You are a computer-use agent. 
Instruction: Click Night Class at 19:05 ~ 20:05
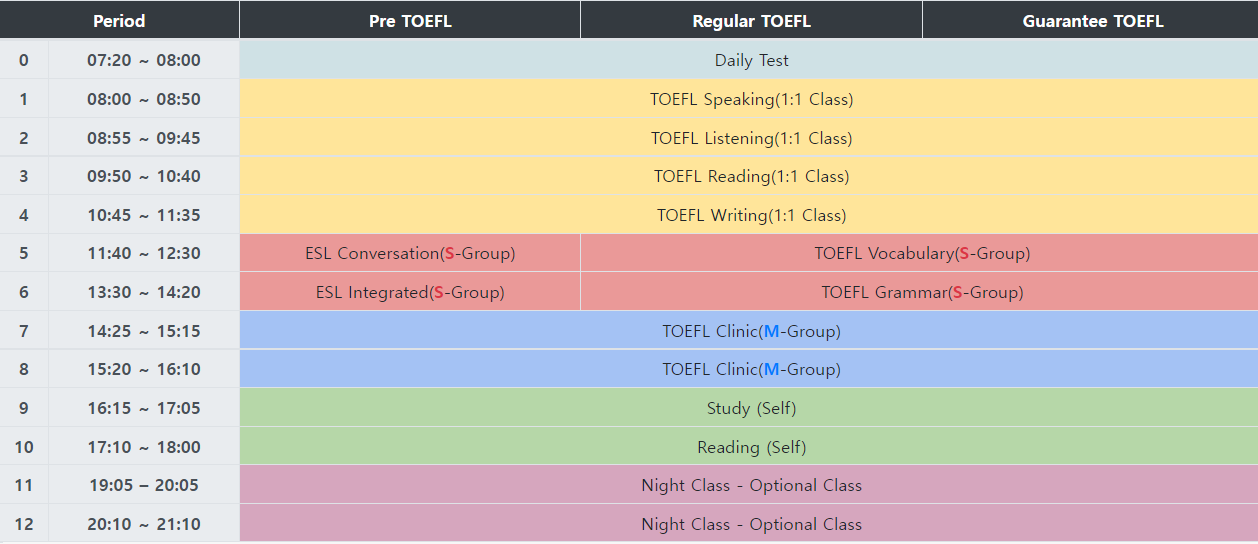click(751, 485)
